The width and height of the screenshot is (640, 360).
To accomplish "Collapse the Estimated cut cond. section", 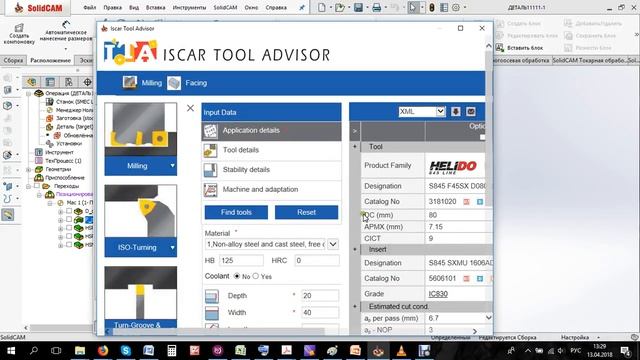I will click(x=355, y=307).
